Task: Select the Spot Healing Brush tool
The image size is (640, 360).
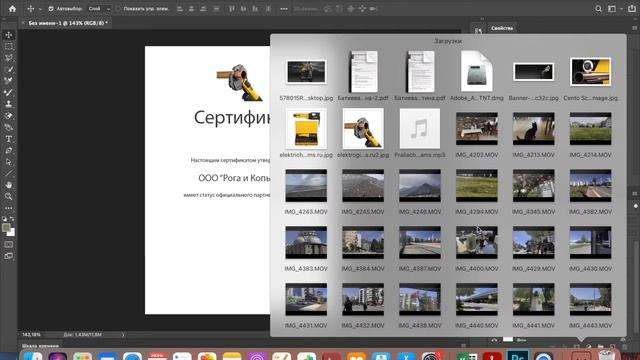Action: coord(9,81)
